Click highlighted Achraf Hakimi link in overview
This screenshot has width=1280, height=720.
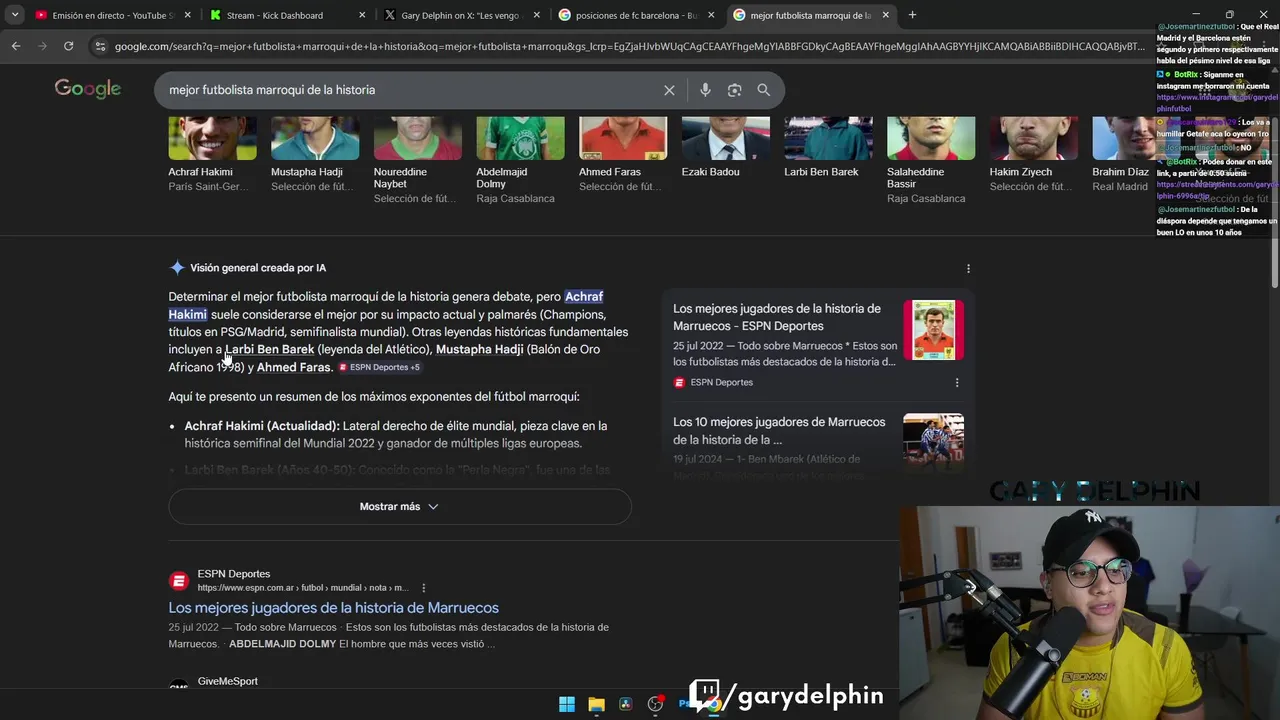coord(584,297)
